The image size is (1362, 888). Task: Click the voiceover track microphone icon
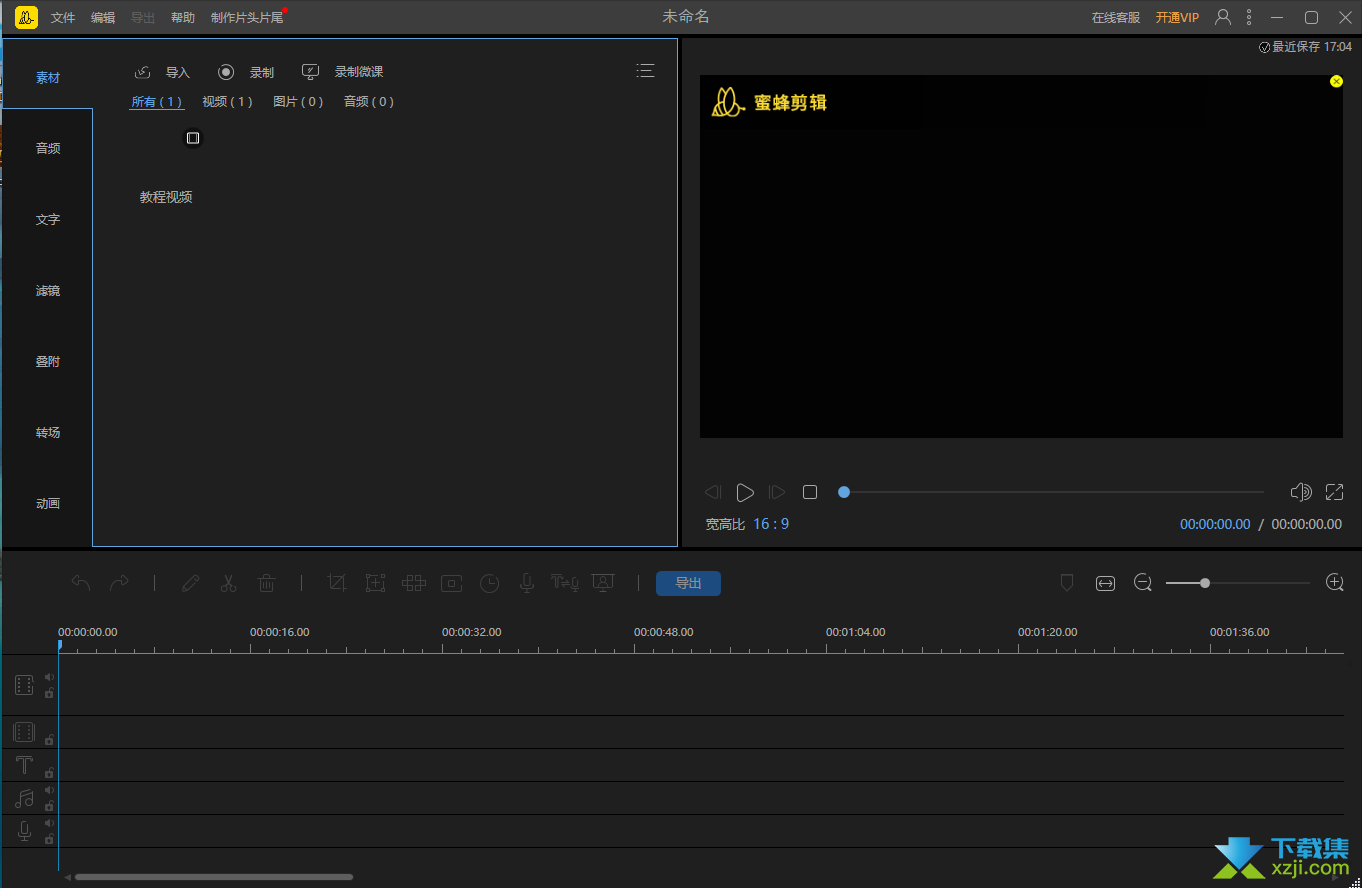pyautogui.click(x=24, y=831)
